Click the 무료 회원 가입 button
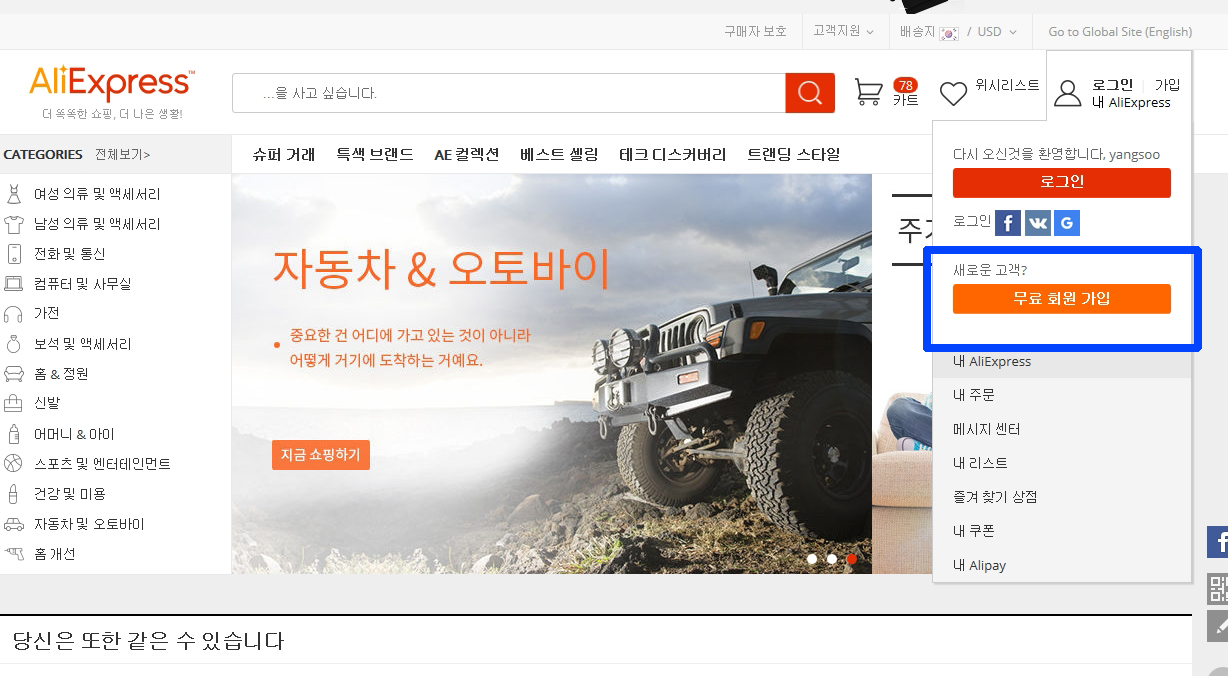The height and width of the screenshot is (676, 1228). [1061, 299]
